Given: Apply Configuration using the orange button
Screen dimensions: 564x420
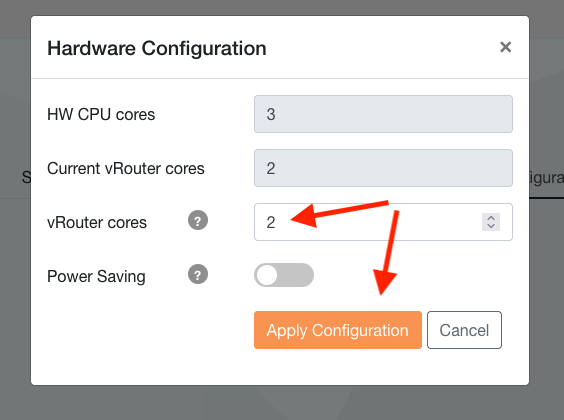Looking at the screenshot, I should click(338, 330).
